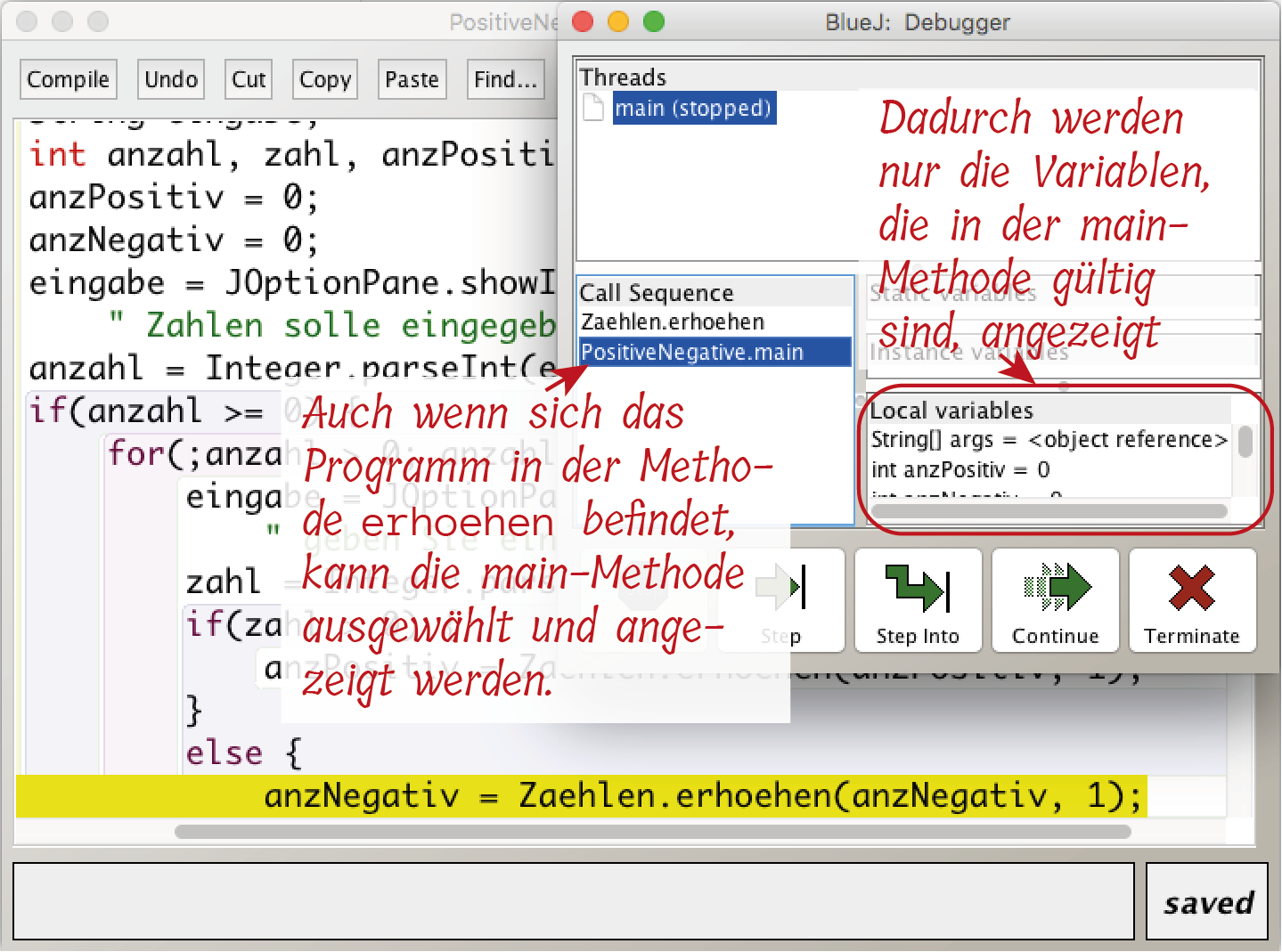Select PositiveNegative.main in Call Sequence

coord(715,352)
